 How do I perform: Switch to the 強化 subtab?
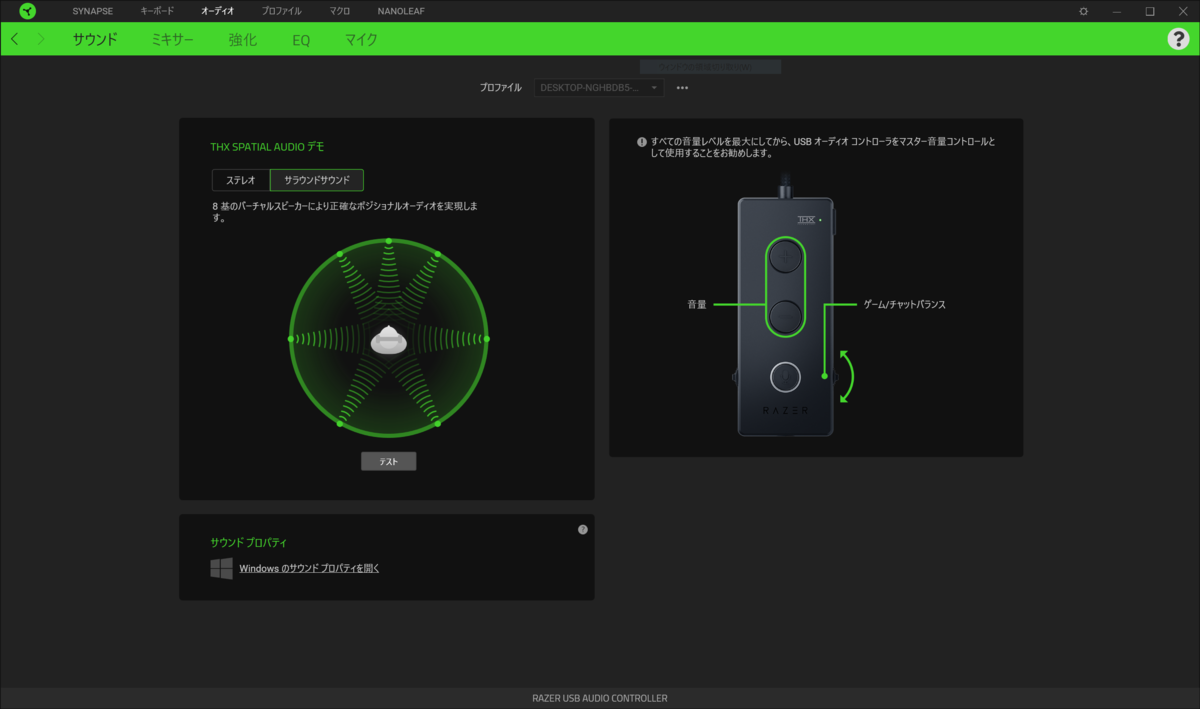(243, 40)
